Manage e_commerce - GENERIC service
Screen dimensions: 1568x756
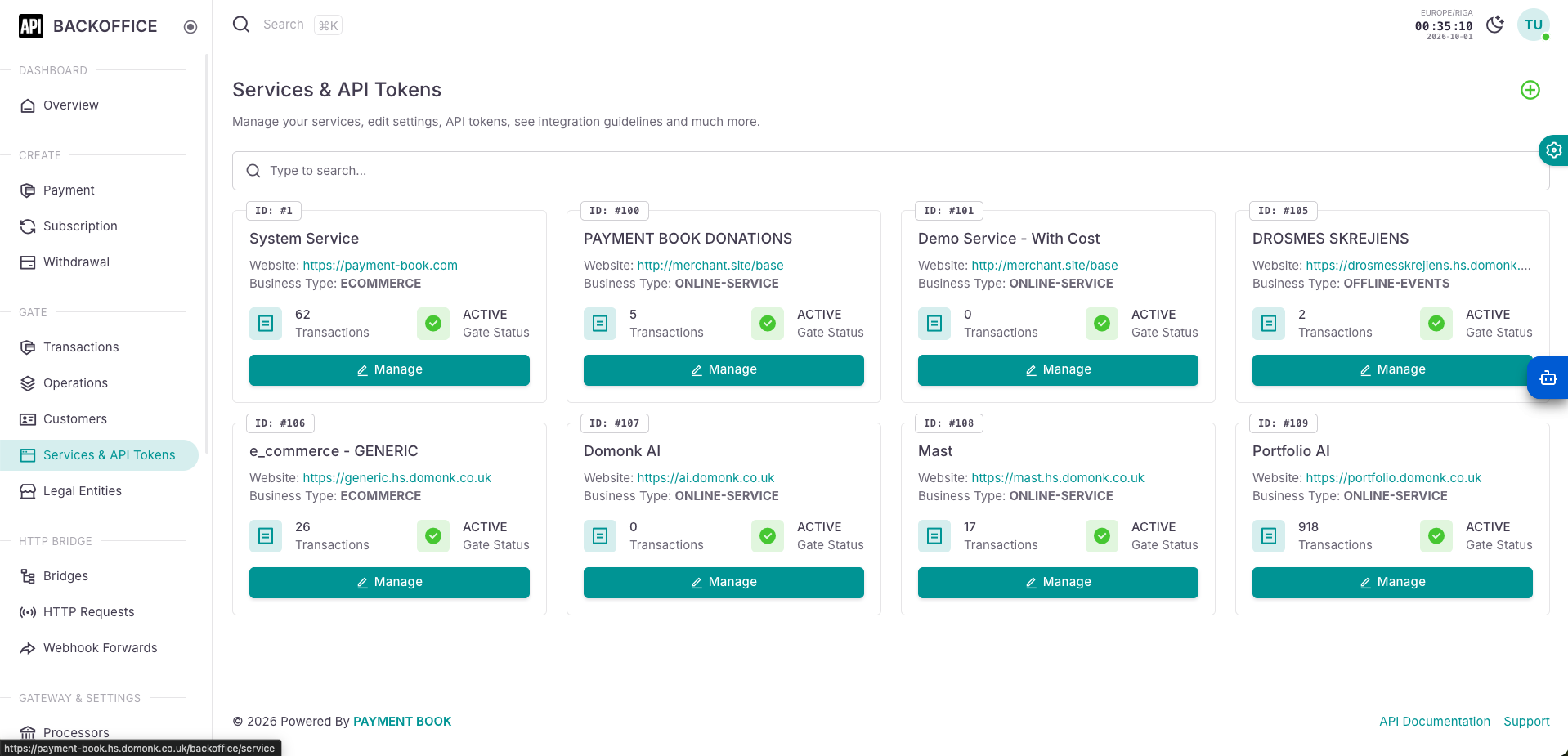click(389, 583)
